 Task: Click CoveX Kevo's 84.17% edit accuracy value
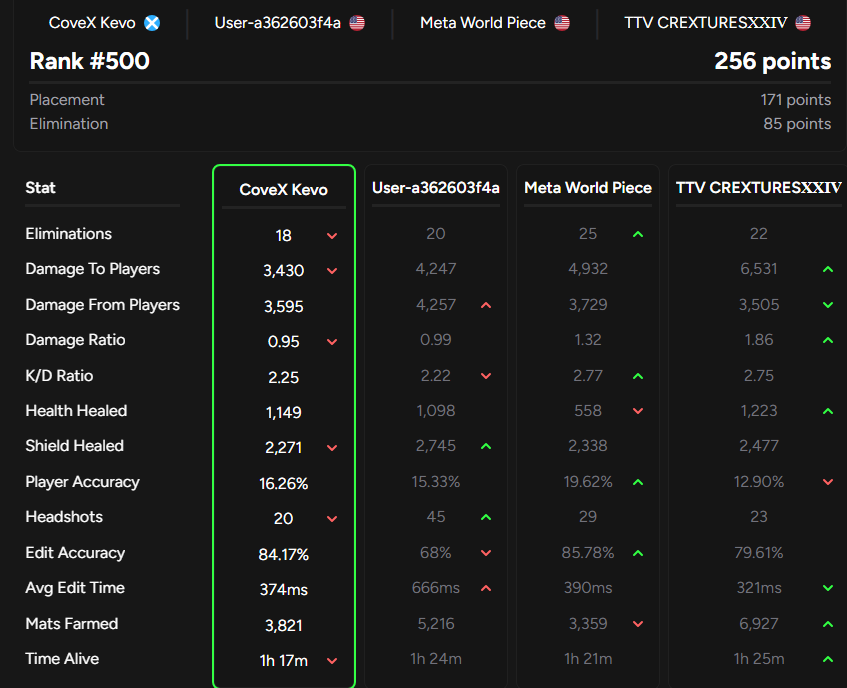(x=284, y=555)
